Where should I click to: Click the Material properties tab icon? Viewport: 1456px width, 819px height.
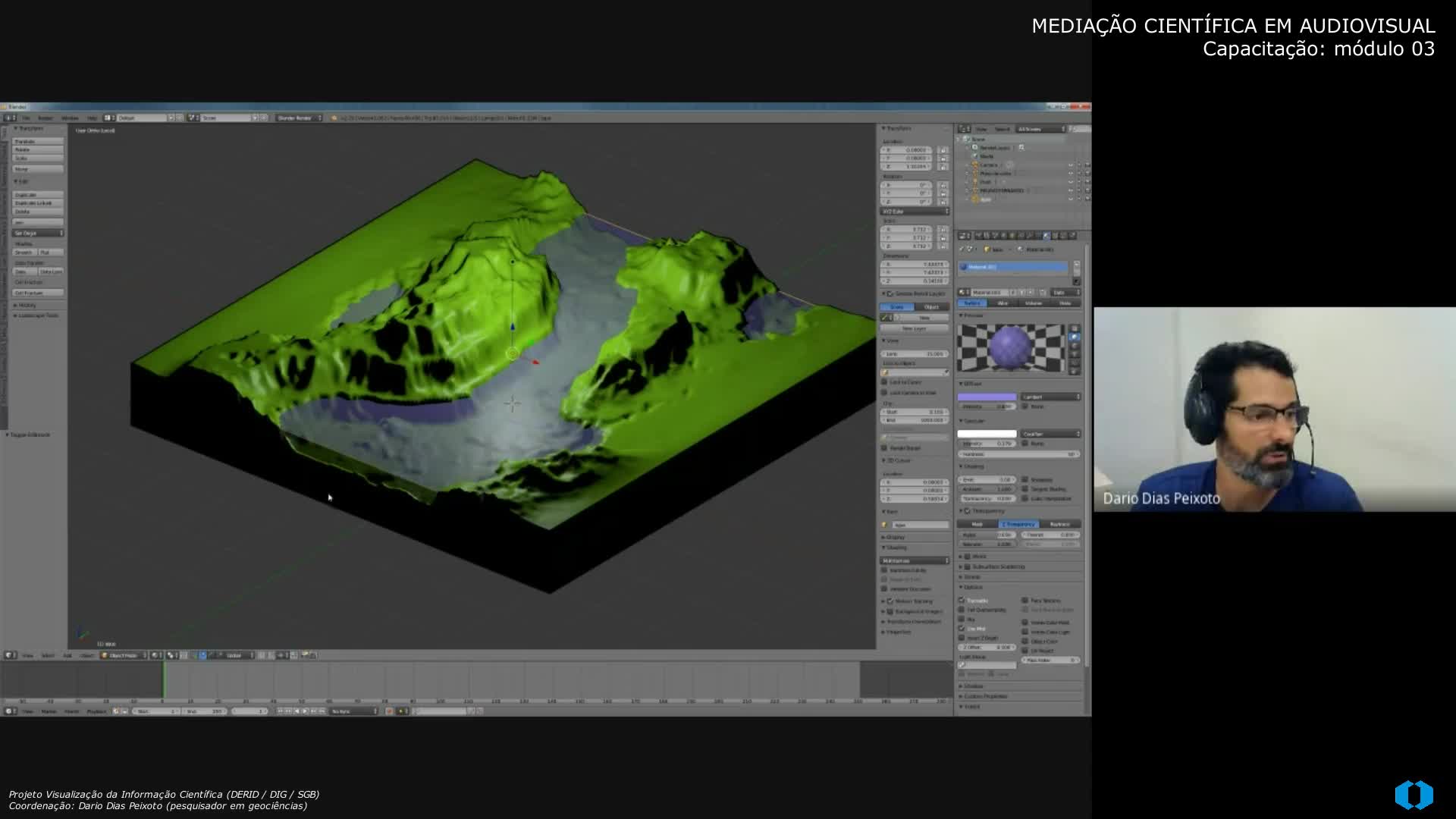pyautogui.click(x=1046, y=236)
